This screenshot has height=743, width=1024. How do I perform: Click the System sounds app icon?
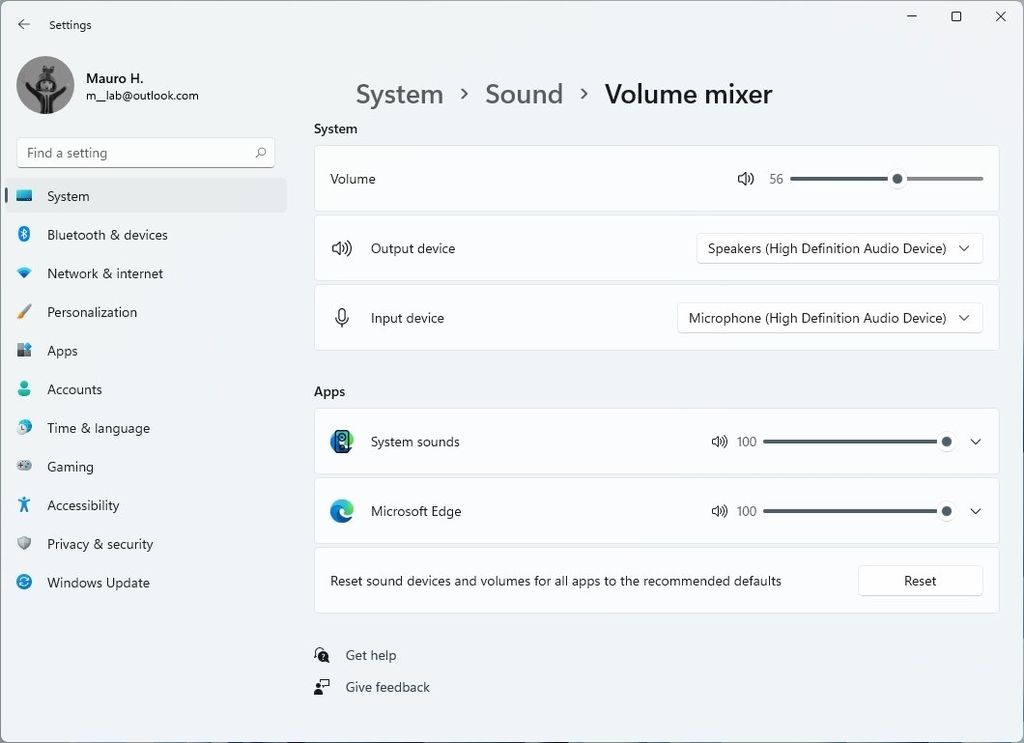342,442
